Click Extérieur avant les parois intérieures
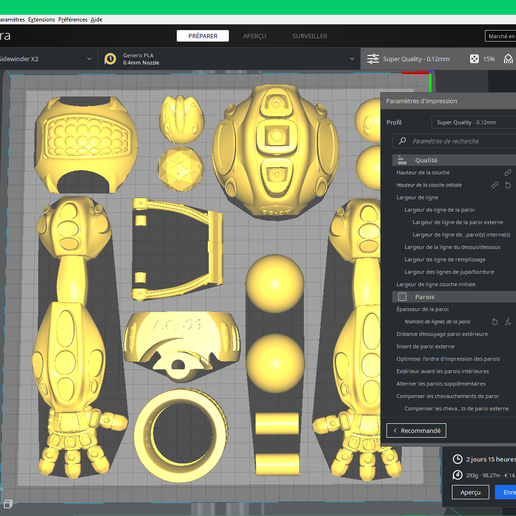The height and width of the screenshot is (516, 516). coord(442,371)
